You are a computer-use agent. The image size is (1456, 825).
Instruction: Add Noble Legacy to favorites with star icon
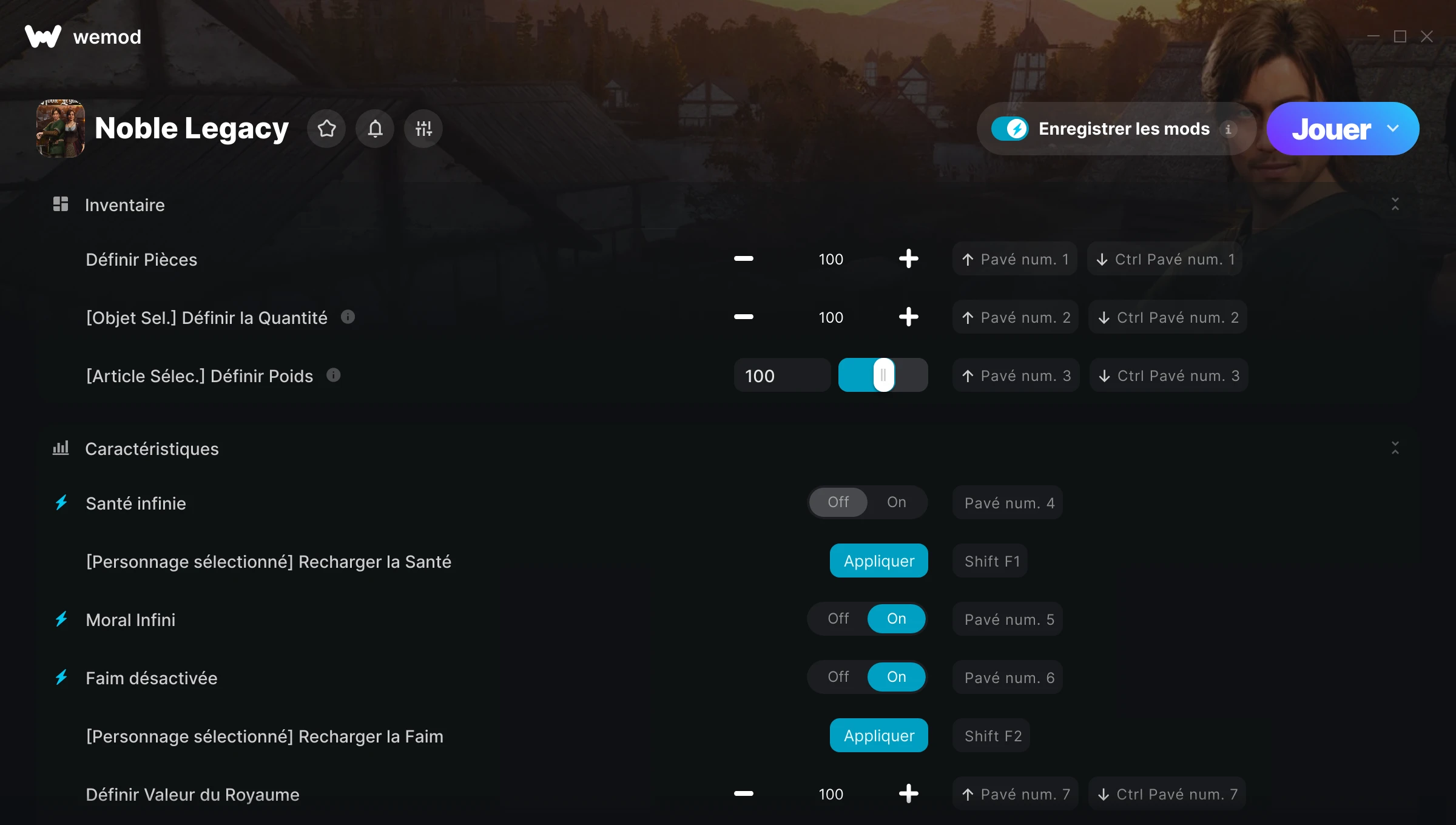click(x=326, y=129)
